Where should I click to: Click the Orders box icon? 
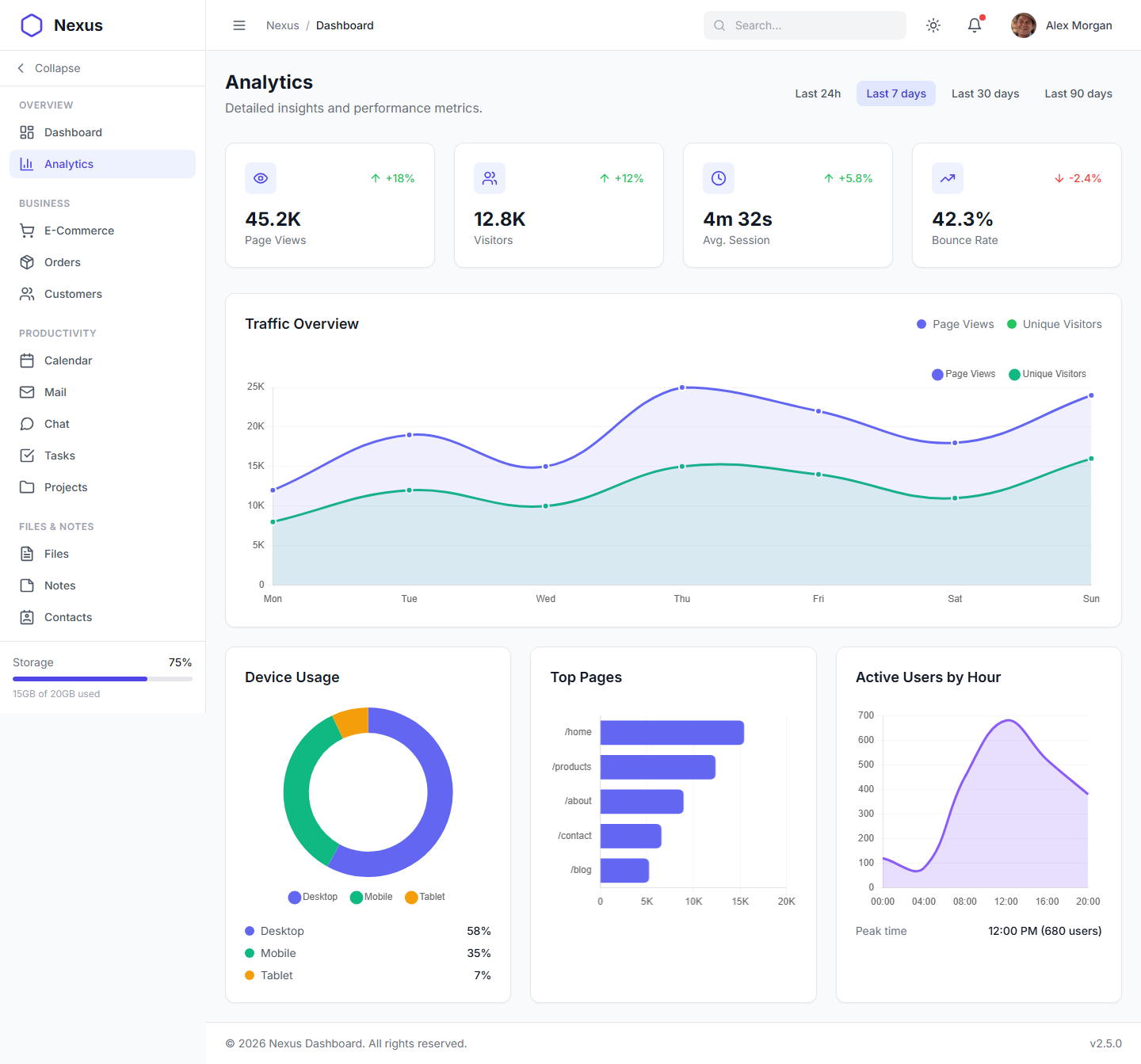coord(27,262)
